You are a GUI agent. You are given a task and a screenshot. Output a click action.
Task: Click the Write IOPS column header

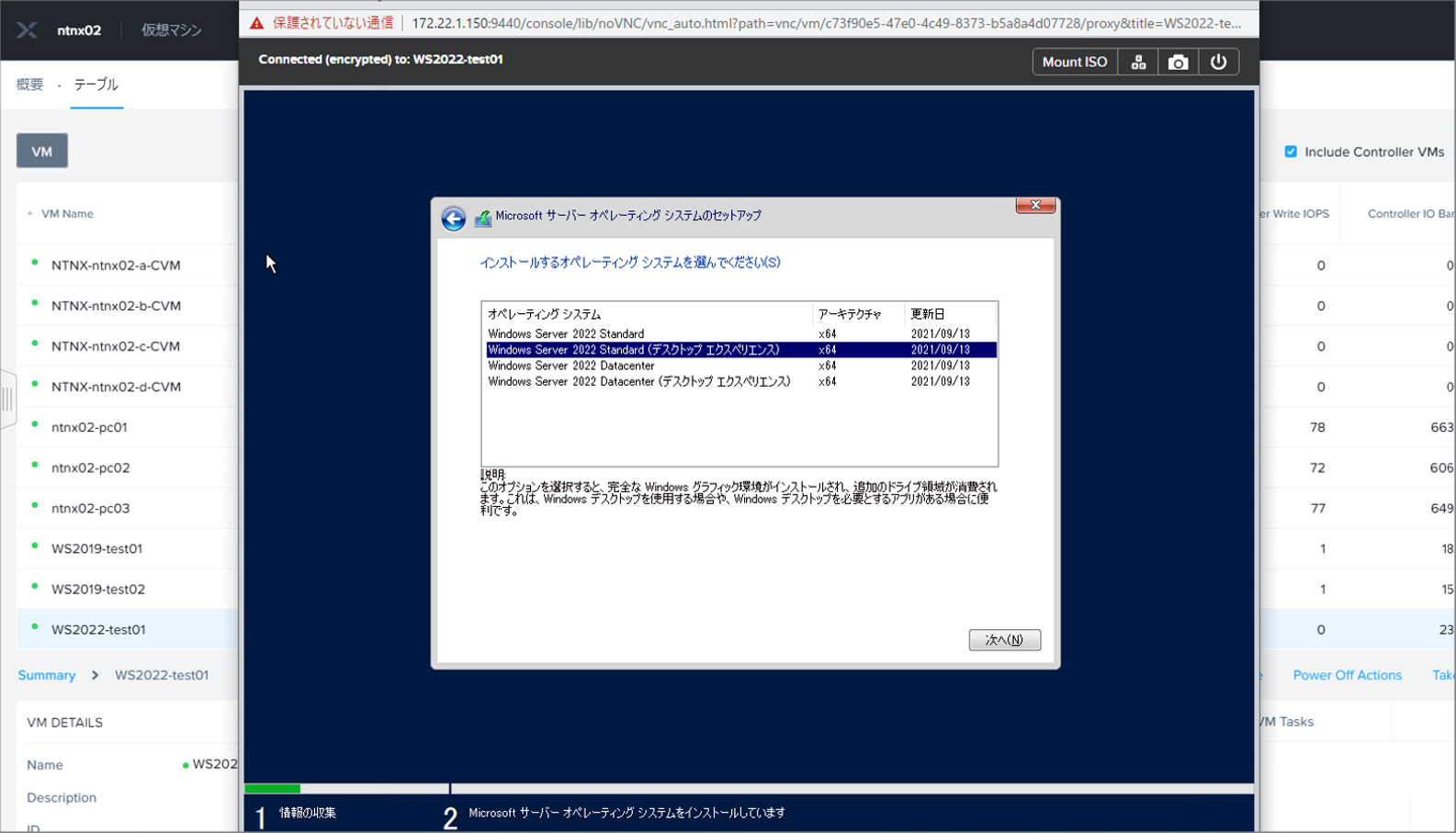(x=1294, y=213)
